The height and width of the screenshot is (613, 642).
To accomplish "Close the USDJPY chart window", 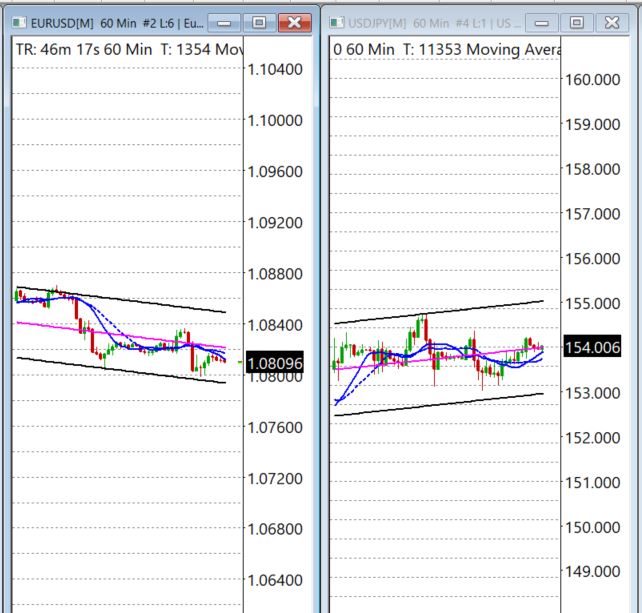I will point(612,23).
